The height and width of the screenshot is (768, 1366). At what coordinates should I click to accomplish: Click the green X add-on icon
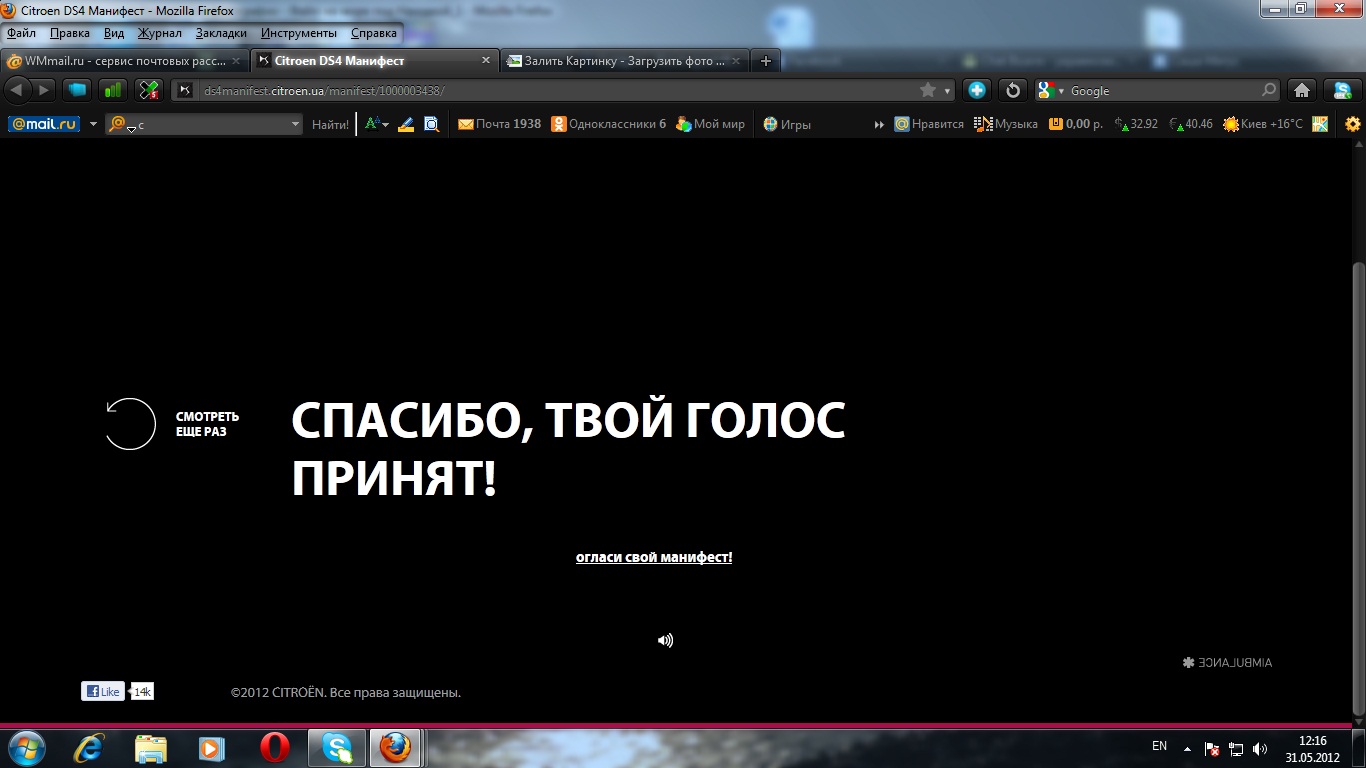150,90
